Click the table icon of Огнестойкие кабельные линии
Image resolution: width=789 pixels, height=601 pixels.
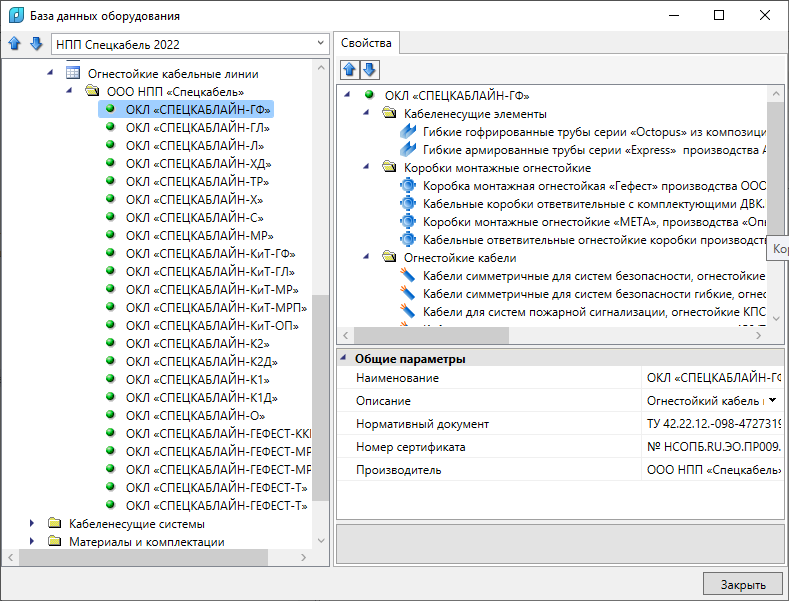click(x=73, y=73)
